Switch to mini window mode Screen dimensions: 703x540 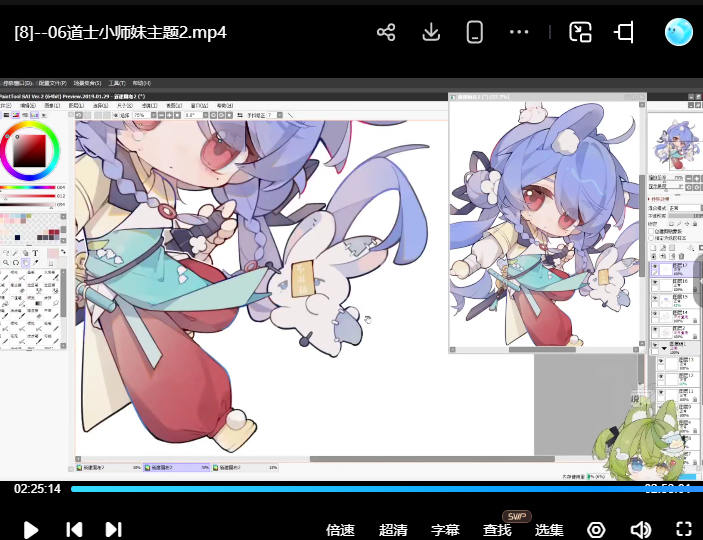click(625, 32)
